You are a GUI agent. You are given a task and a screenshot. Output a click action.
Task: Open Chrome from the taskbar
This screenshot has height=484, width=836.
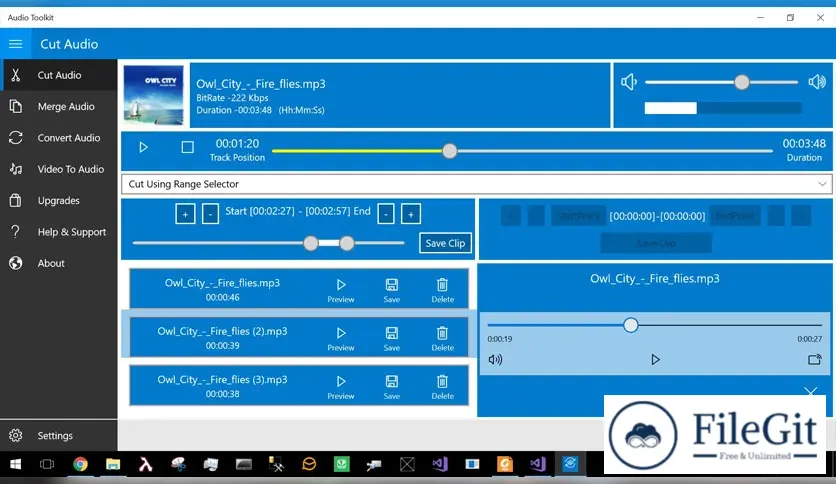(80, 464)
